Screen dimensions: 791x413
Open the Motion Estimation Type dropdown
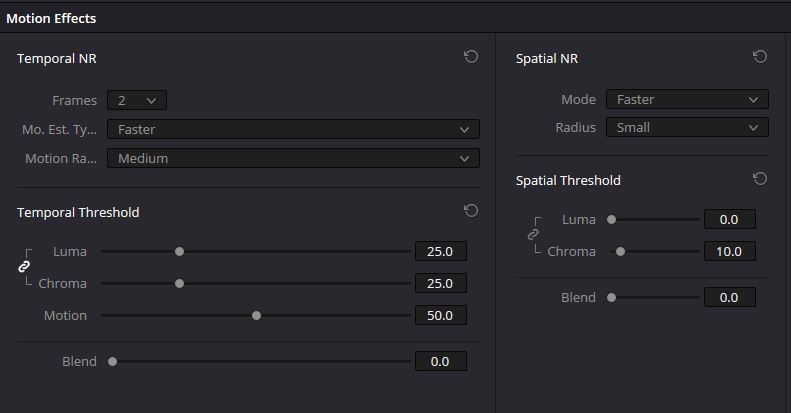pyautogui.click(x=293, y=129)
